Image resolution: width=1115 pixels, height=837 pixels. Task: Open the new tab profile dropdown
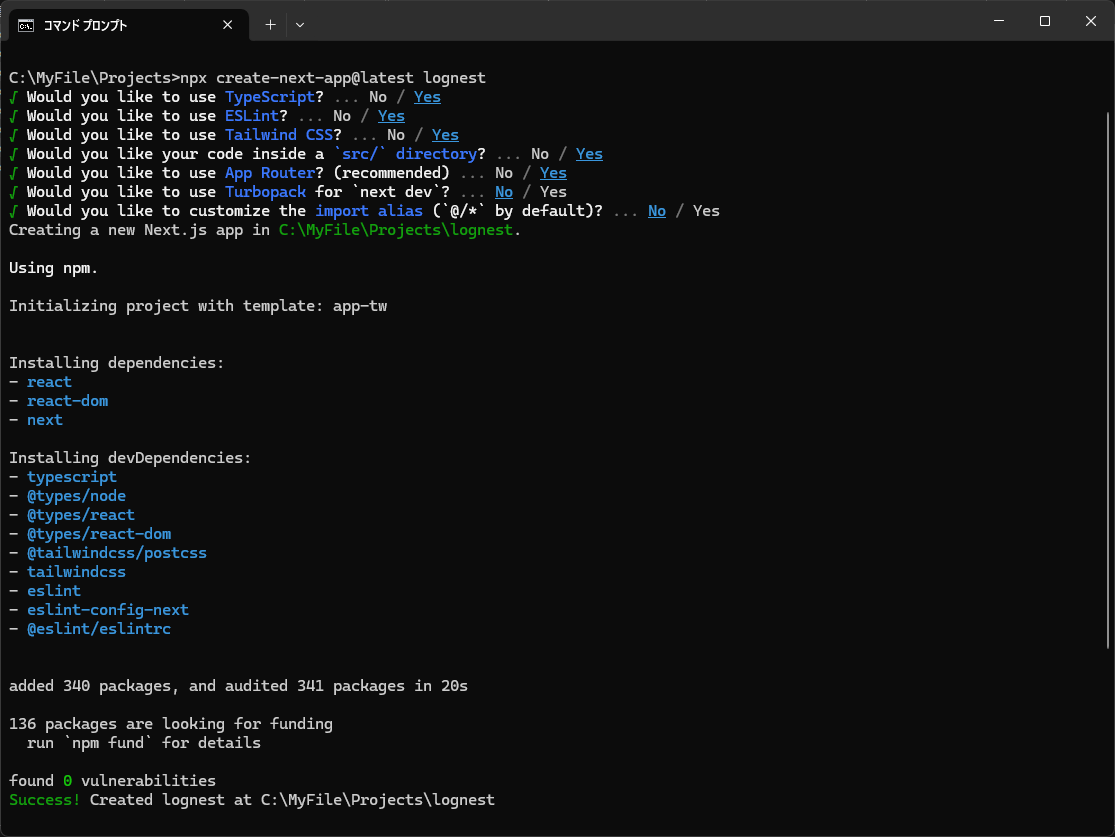(300, 25)
